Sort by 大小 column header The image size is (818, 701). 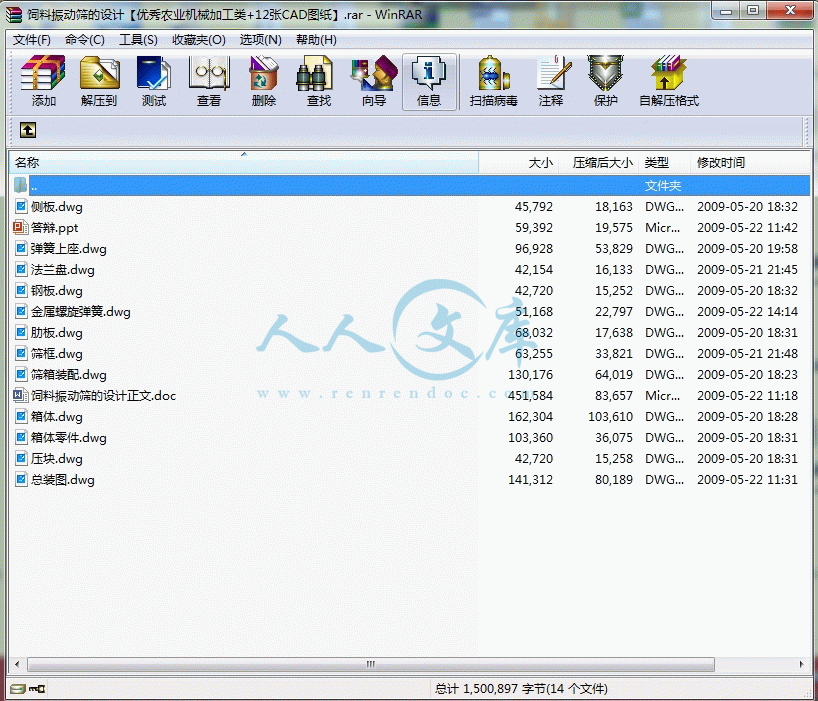[x=519, y=163]
